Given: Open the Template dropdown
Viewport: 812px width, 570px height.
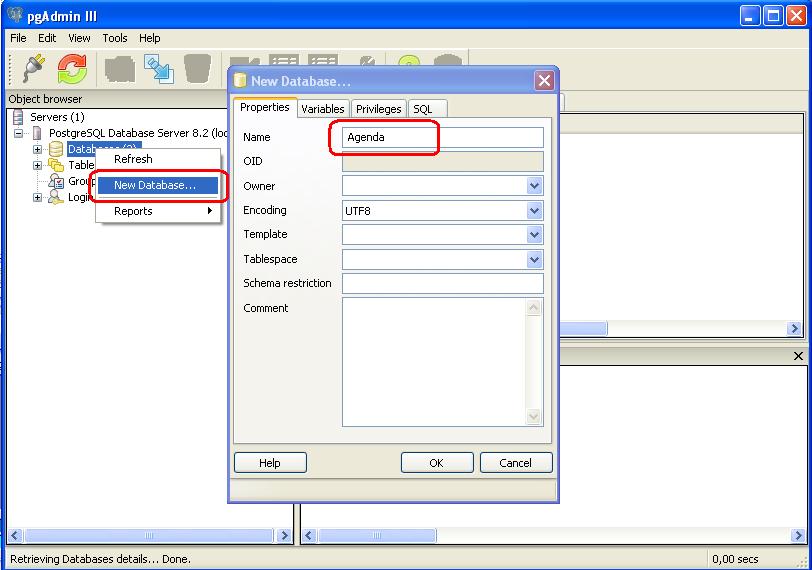Looking at the screenshot, I should coord(534,235).
